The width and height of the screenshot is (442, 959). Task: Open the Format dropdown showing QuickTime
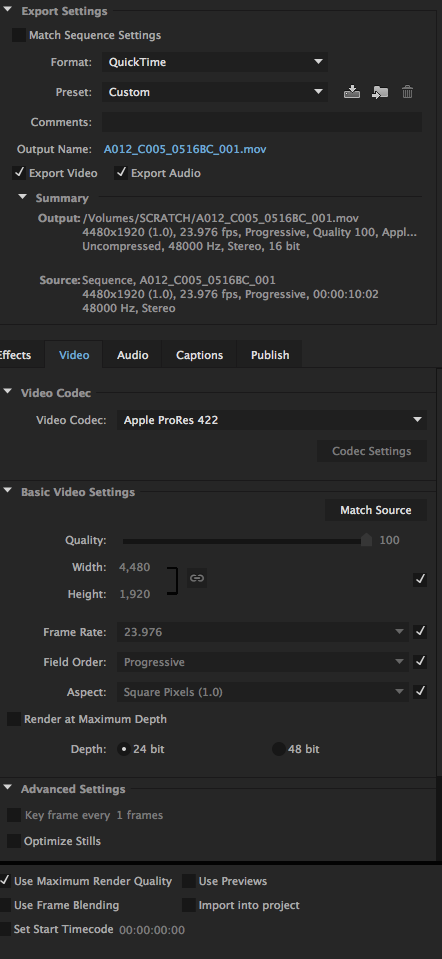[x=215, y=62]
